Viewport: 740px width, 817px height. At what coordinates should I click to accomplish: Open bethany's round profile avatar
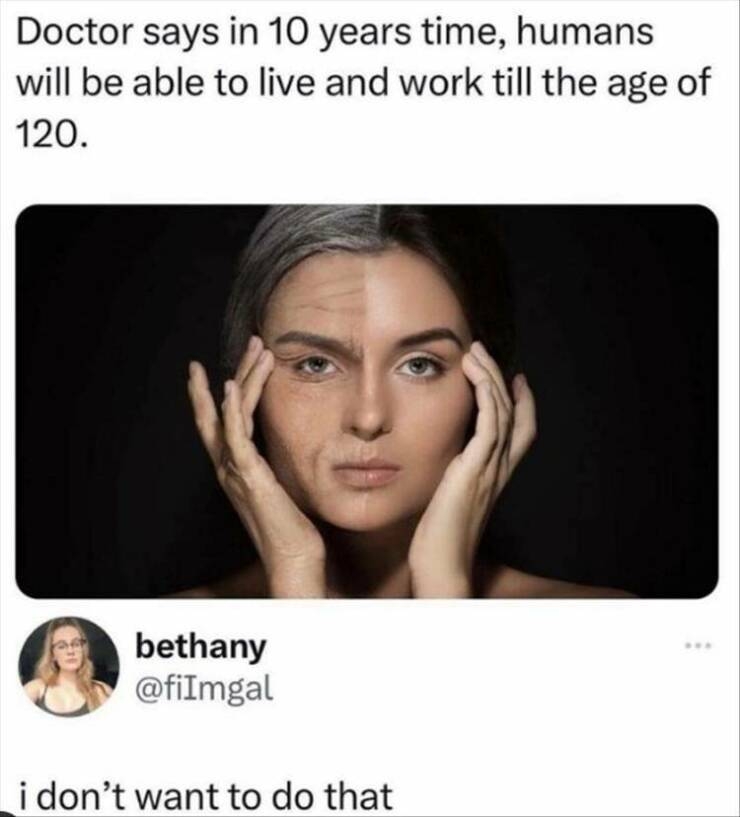(69, 666)
